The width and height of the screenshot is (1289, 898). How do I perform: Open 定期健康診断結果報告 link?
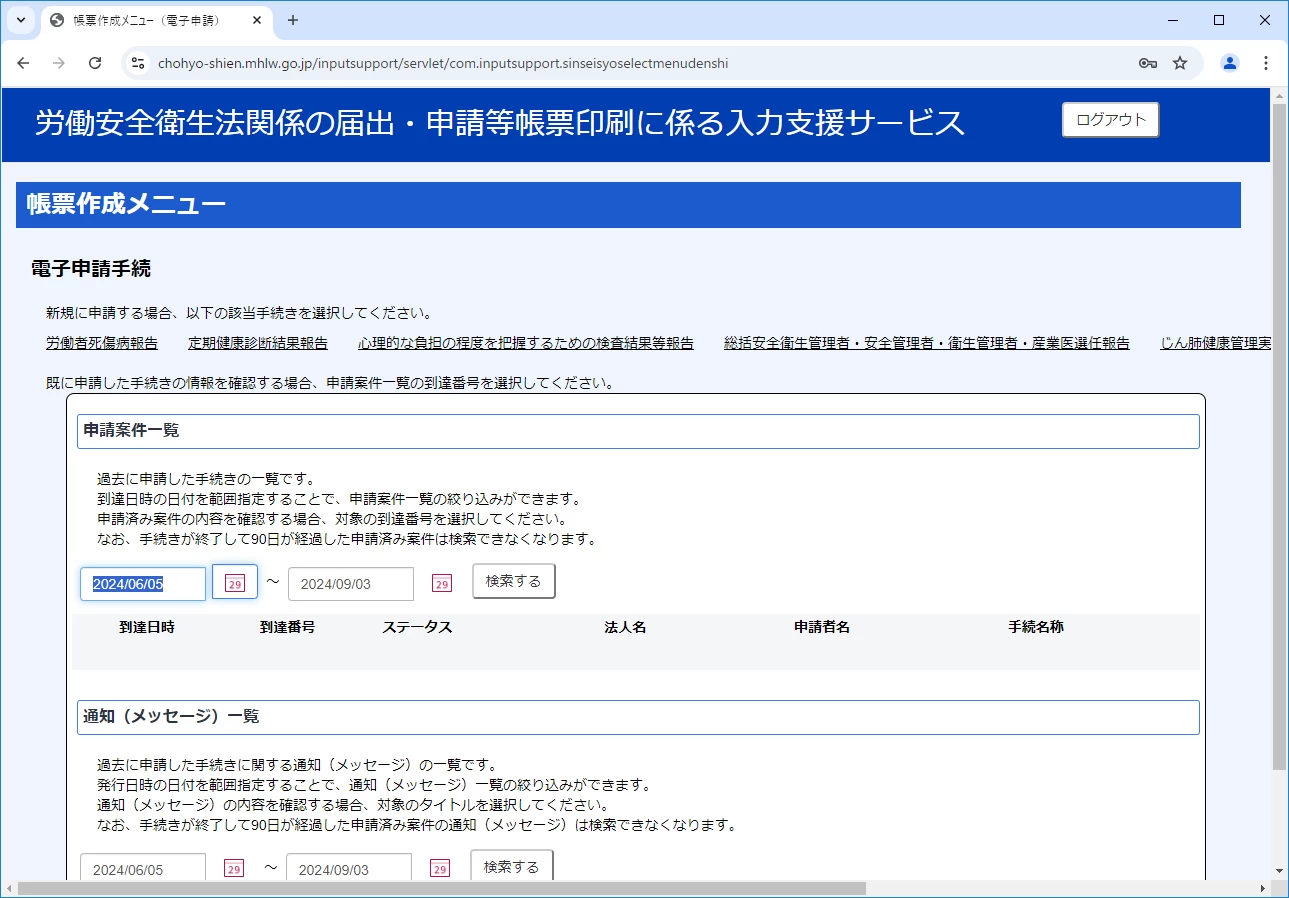(258, 343)
